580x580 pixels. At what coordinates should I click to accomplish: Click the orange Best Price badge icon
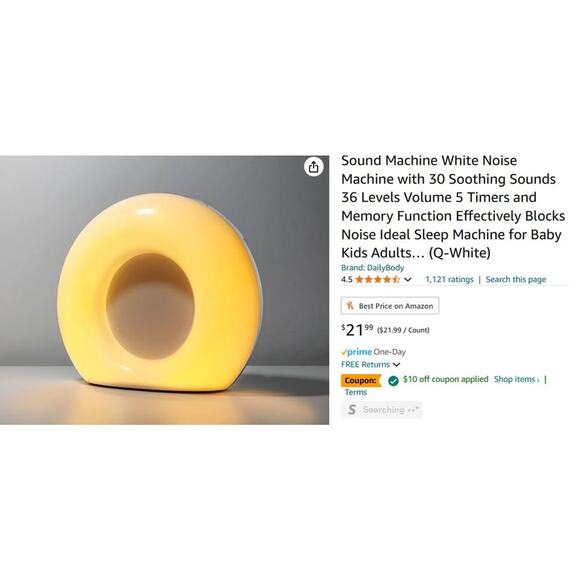350,306
